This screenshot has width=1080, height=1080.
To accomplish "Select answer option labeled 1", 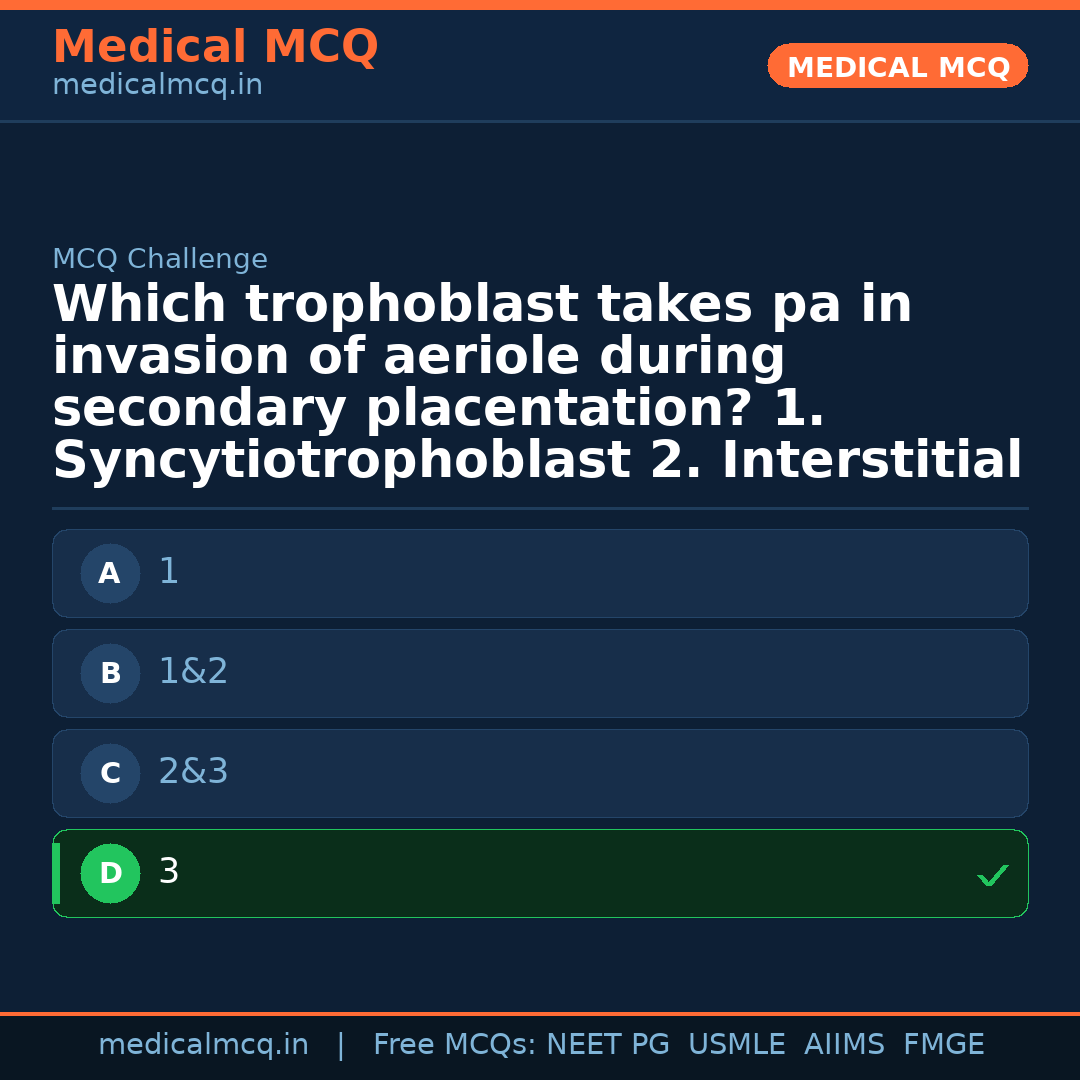I will pyautogui.click(x=540, y=573).
